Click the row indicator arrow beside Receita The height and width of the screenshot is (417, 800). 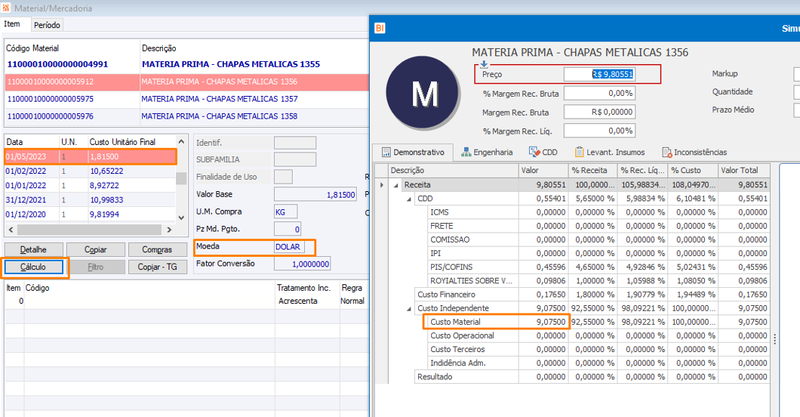(381, 185)
